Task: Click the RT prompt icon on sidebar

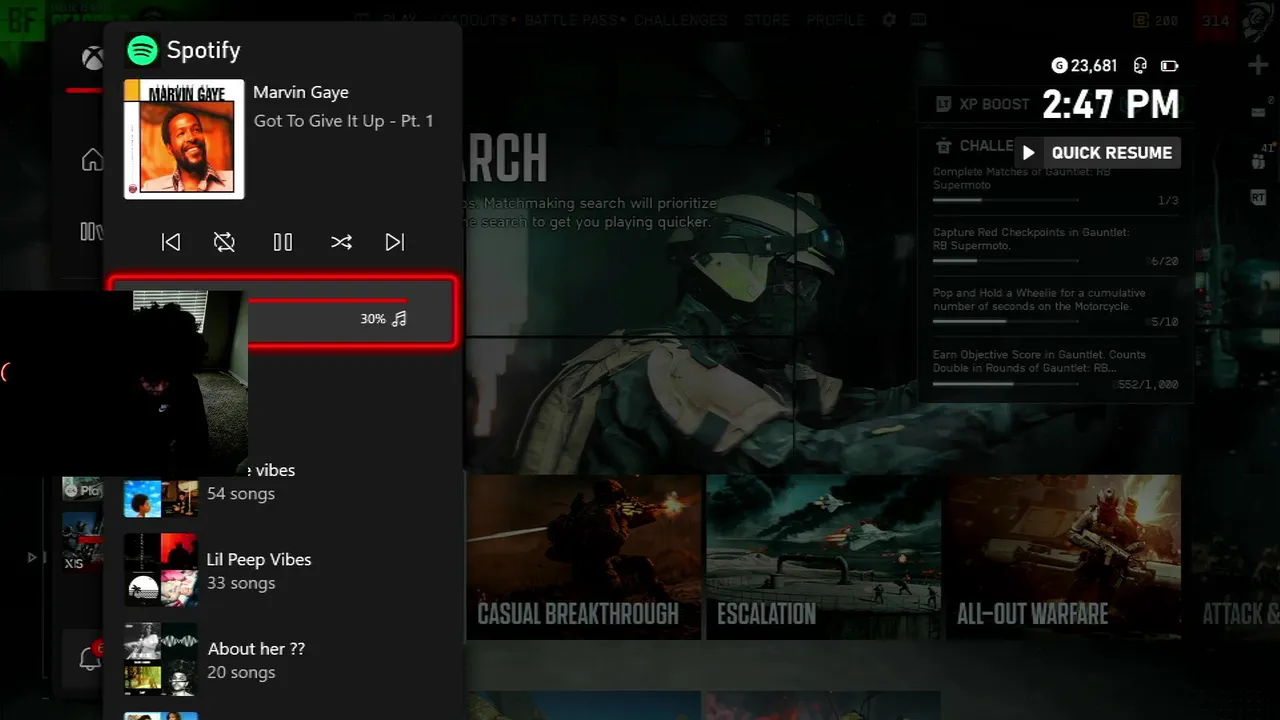Action: pos(1258,198)
